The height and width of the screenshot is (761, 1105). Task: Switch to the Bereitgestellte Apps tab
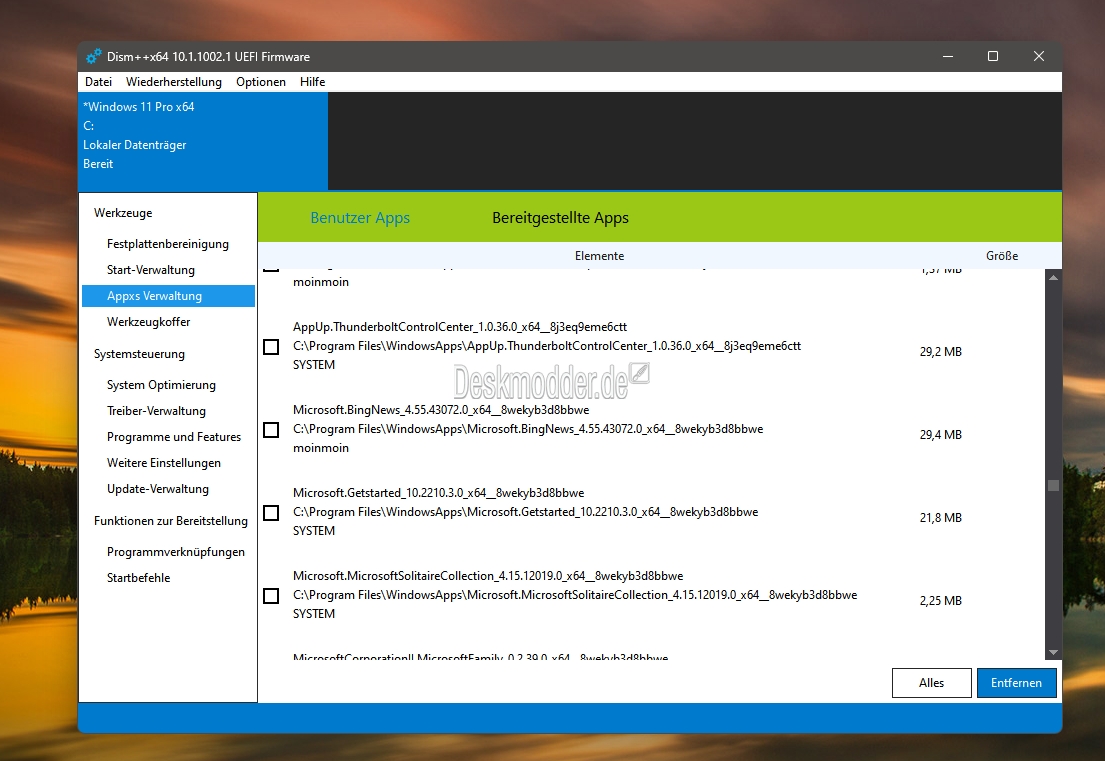click(x=560, y=218)
